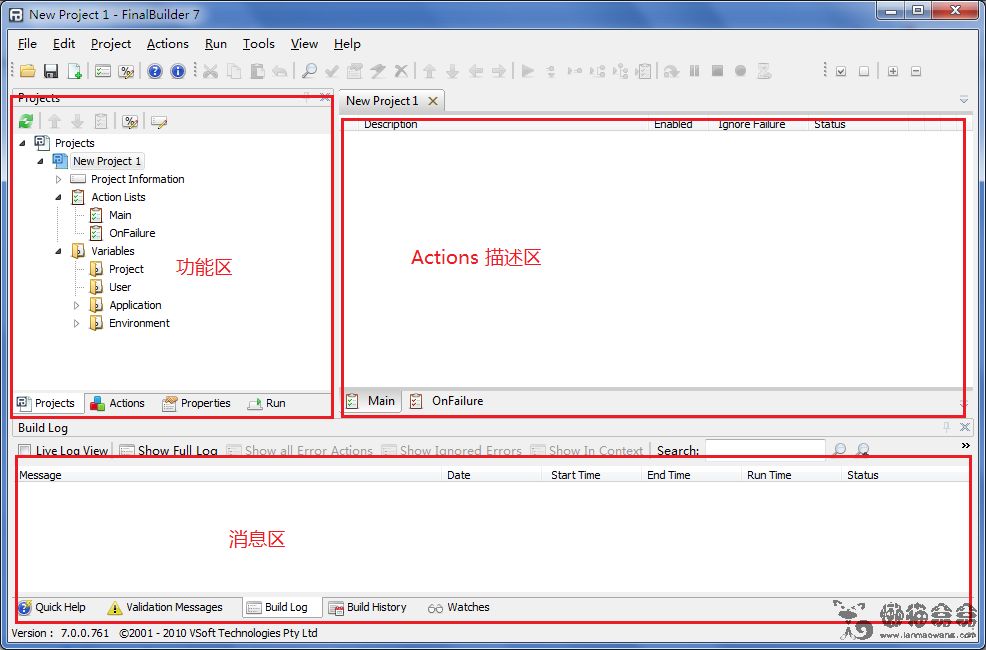Image resolution: width=986 pixels, height=650 pixels.
Task: Open the Run menu
Action: (x=216, y=43)
